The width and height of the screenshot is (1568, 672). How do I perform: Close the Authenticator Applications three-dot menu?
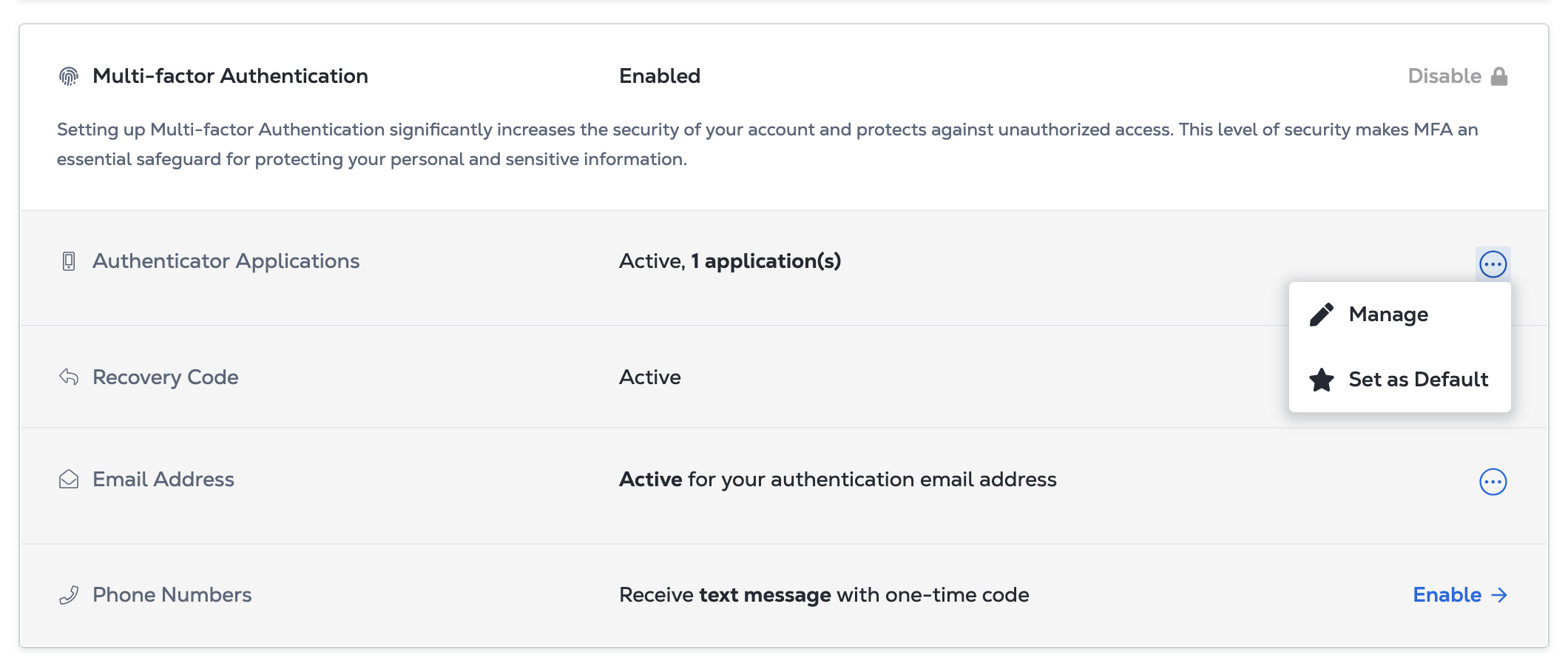tap(1493, 264)
